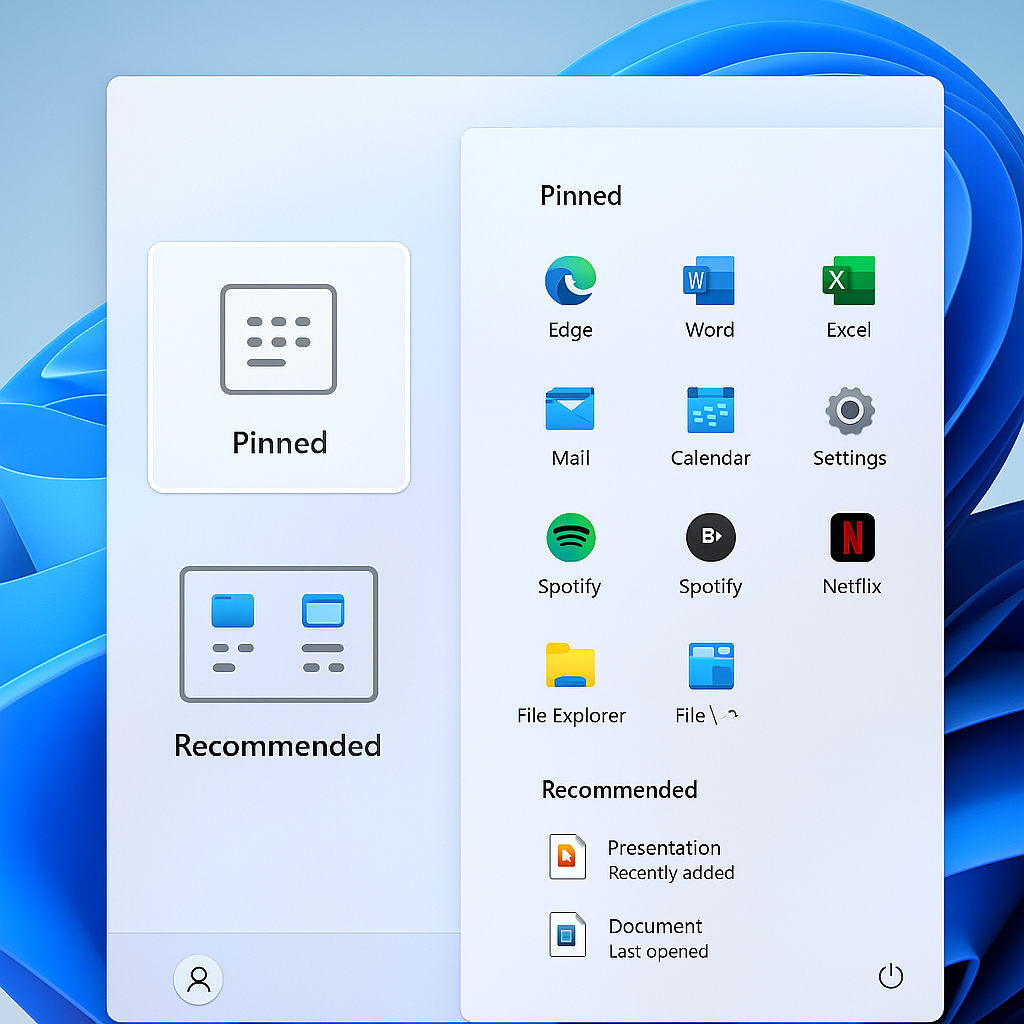The width and height of the screenshot is (1024, 1024).
Task: Open File Explorer yellow folder
Action: coord(570,665)
